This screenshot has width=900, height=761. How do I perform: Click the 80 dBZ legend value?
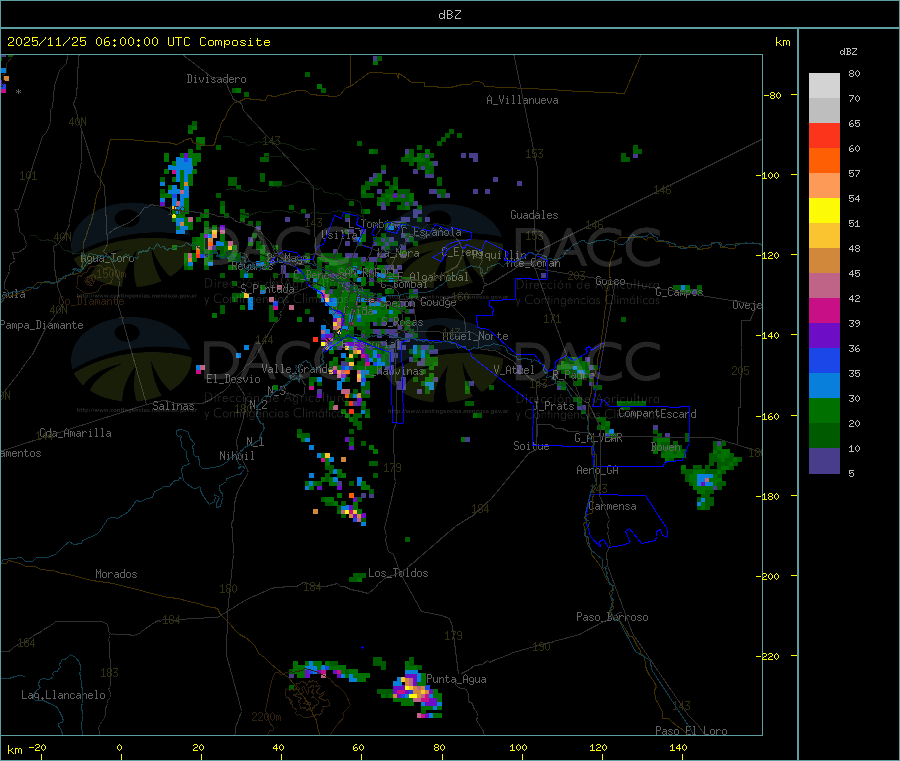(854, 73)
